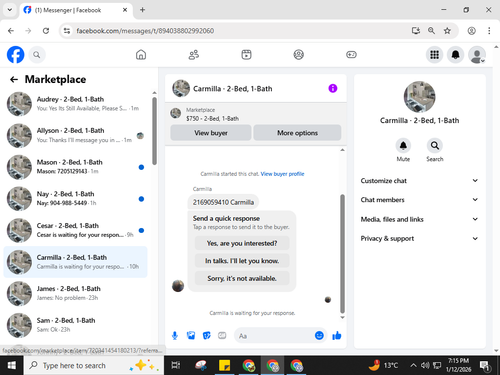Mute the Carmilla conversation

coord(403,146)
